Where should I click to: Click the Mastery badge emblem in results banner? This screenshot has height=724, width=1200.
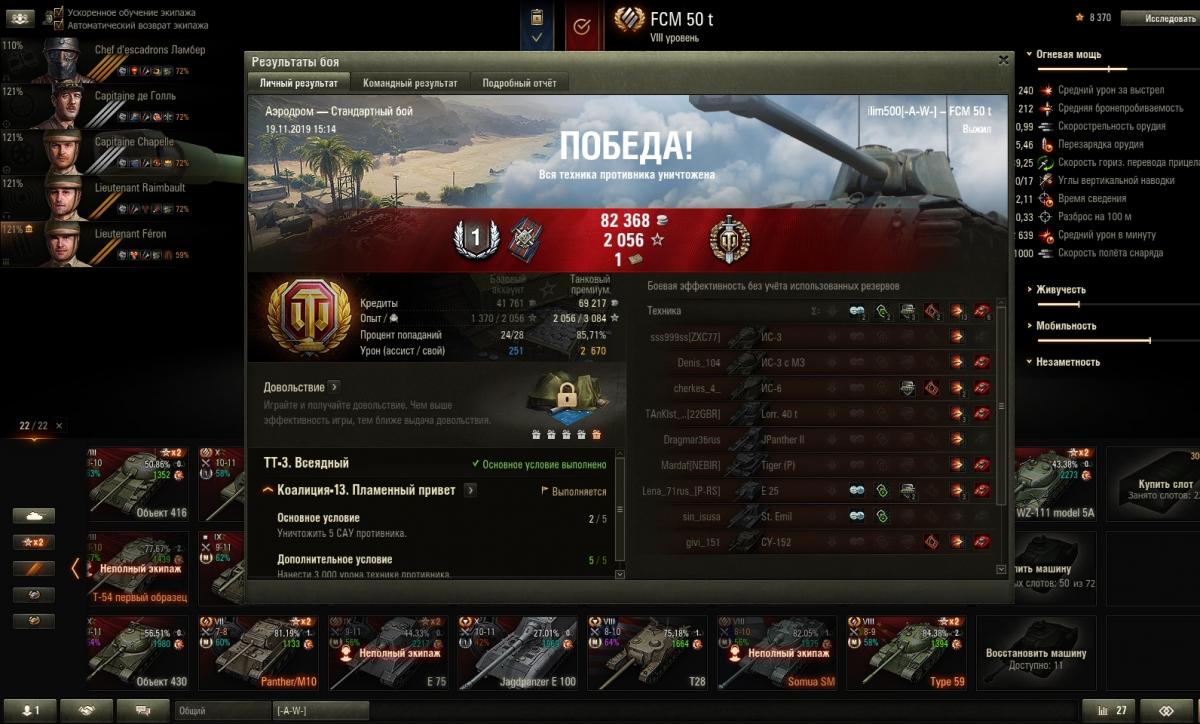coord(729,239)
